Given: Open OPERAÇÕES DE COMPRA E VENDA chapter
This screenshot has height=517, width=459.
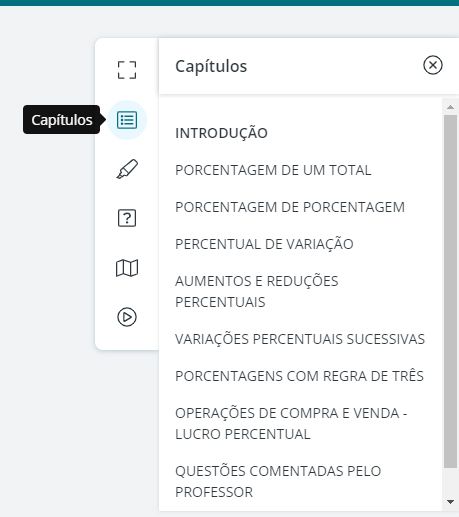Looking at the screenshot, I should point(291,423).
